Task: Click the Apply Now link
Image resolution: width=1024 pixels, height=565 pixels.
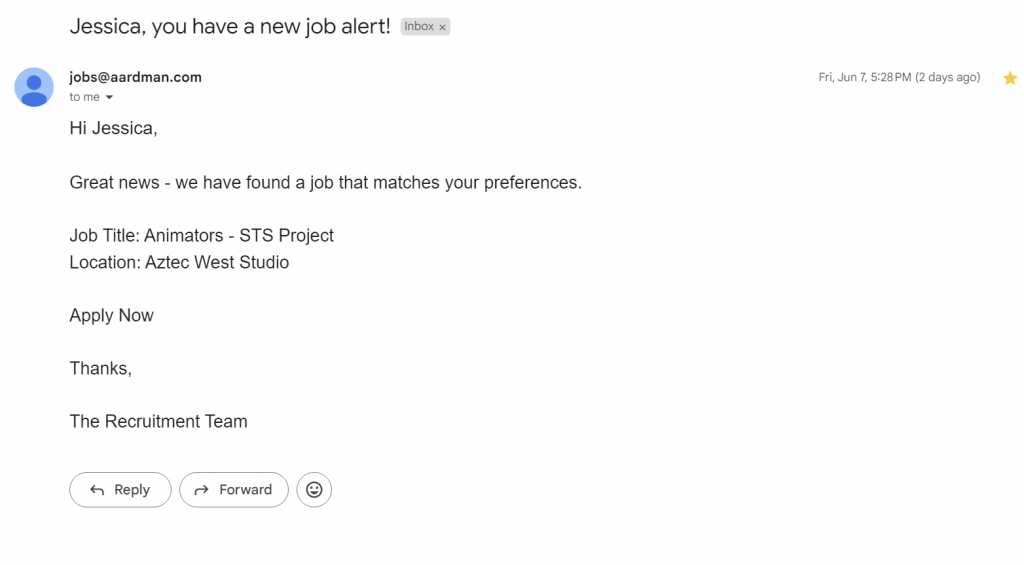Action: (112, 315)
